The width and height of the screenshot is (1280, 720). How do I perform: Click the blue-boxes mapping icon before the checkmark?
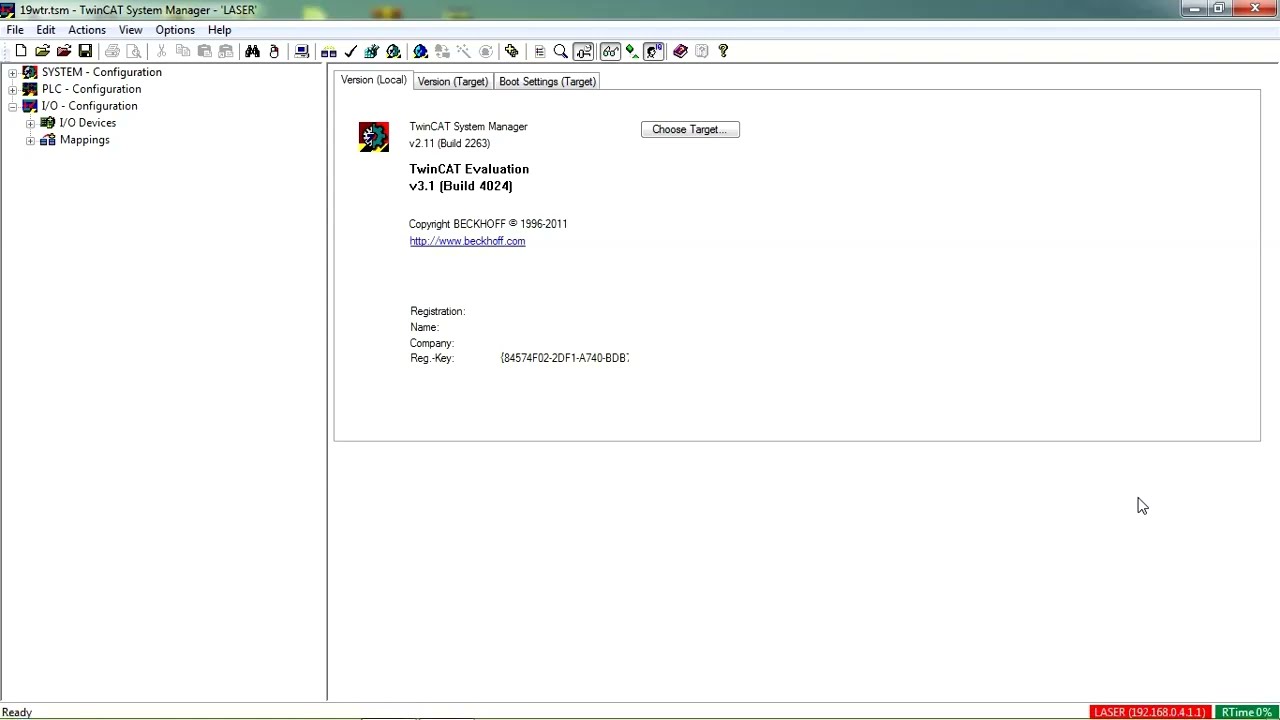click(x=328, y=51)
